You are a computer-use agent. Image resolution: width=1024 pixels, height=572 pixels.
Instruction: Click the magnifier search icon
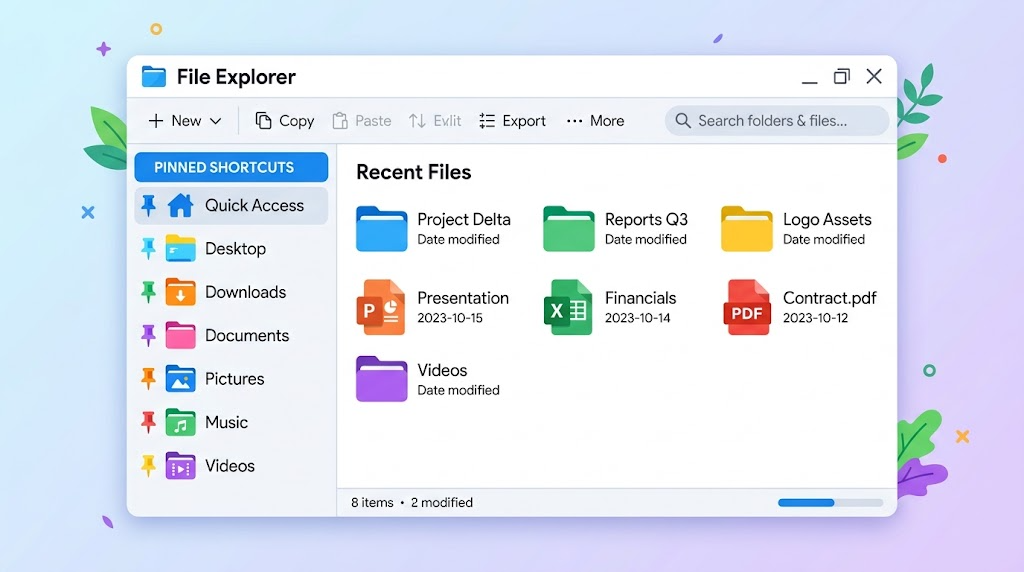(682, 121)
